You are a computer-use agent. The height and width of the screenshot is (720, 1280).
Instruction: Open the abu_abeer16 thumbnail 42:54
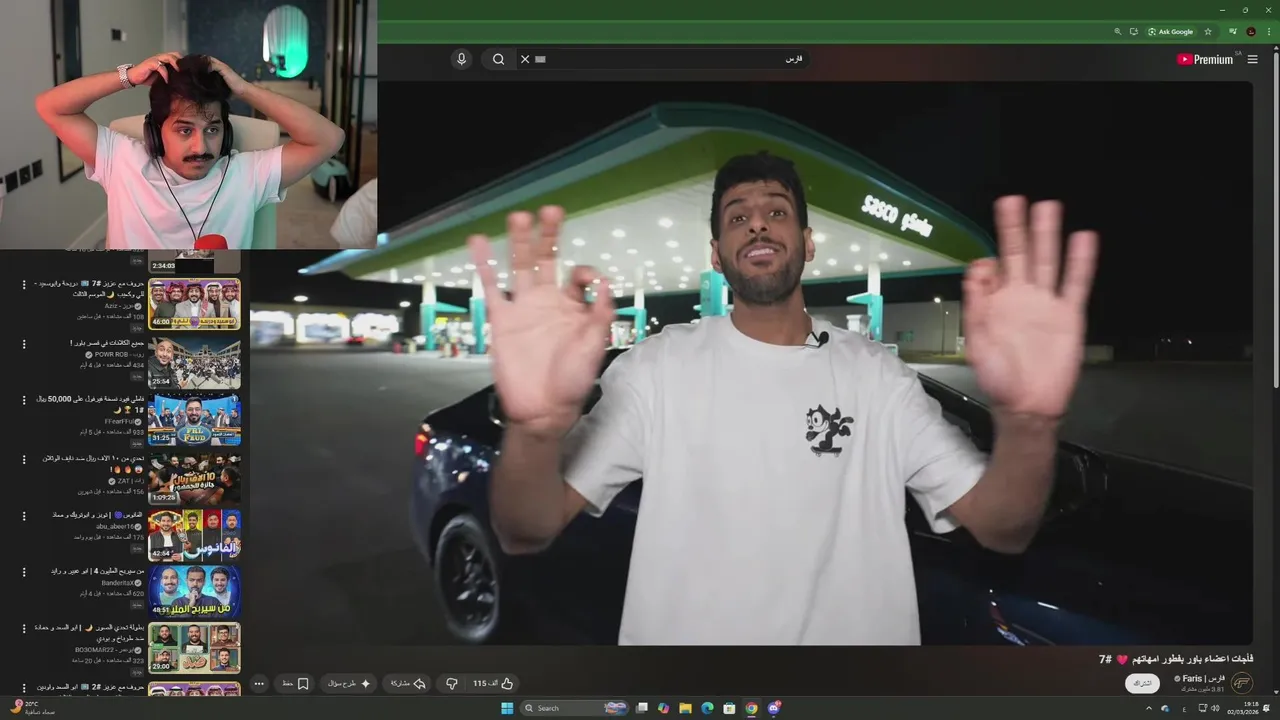pyautogui.click(x=194, y=535)
